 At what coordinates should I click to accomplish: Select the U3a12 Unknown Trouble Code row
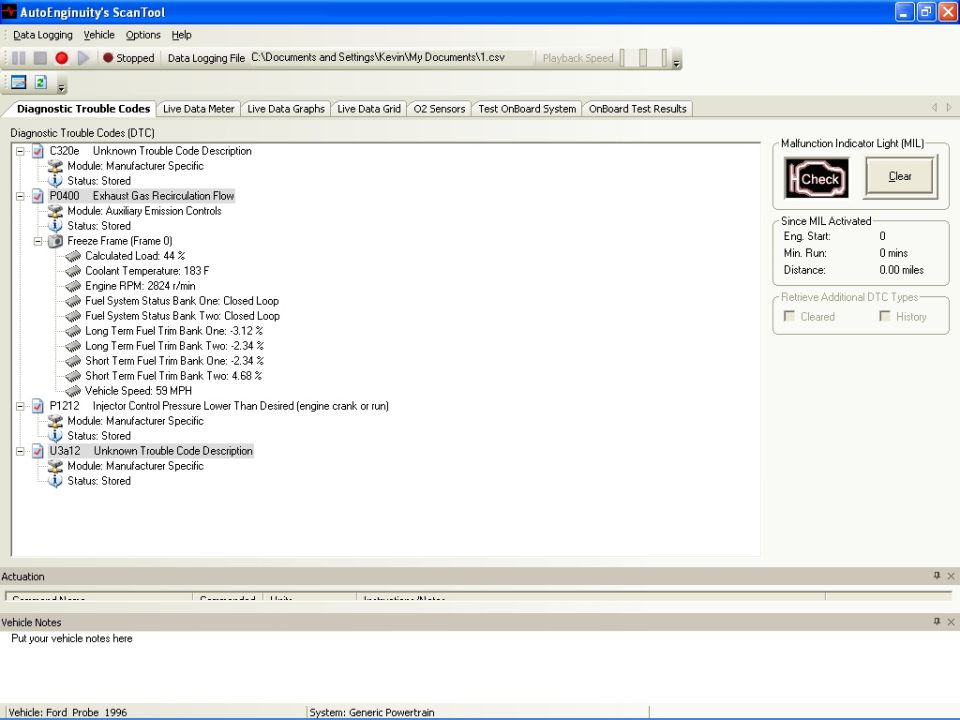151,451
